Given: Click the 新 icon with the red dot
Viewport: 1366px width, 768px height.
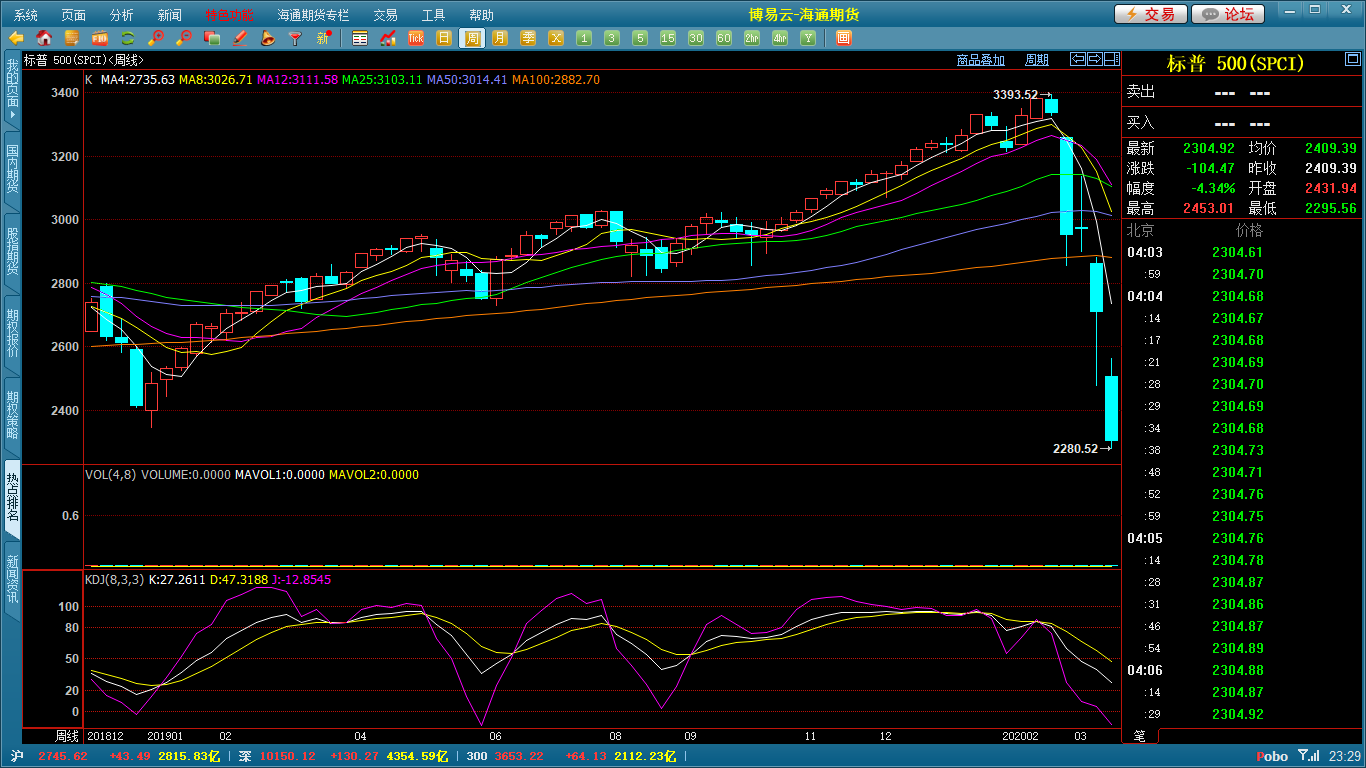Looking at the screenshot, I should [324, 38].
